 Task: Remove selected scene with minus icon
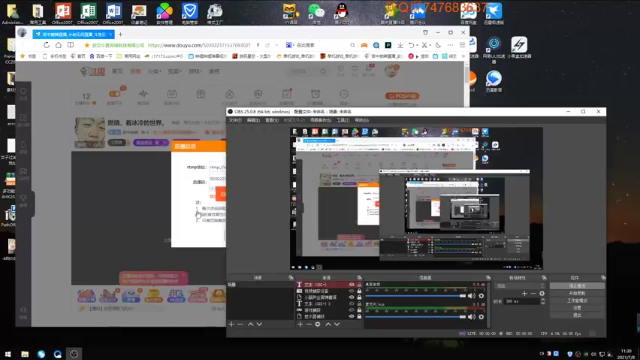pos(240,324)
